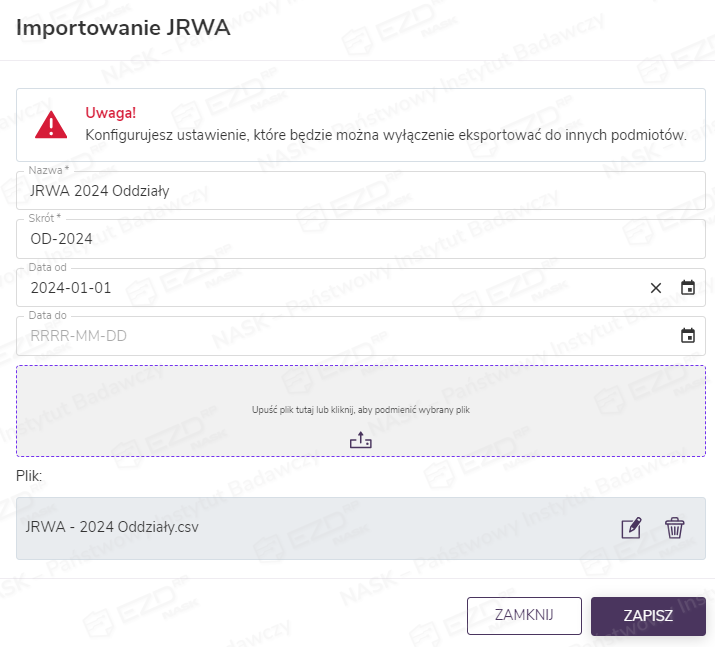
Task: Edit the JRWA - 2024 Oddziały.csv file
Action: click(631, 528)
